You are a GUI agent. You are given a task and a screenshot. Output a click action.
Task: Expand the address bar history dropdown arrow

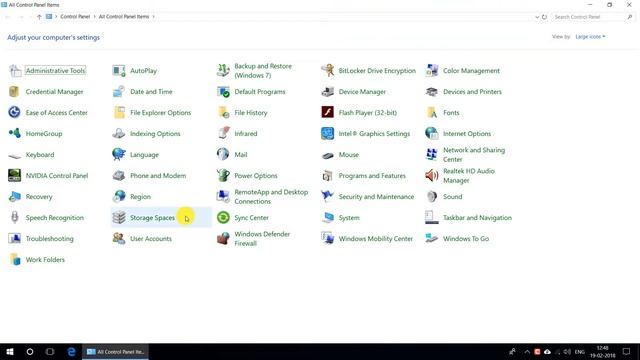point(537,17)
